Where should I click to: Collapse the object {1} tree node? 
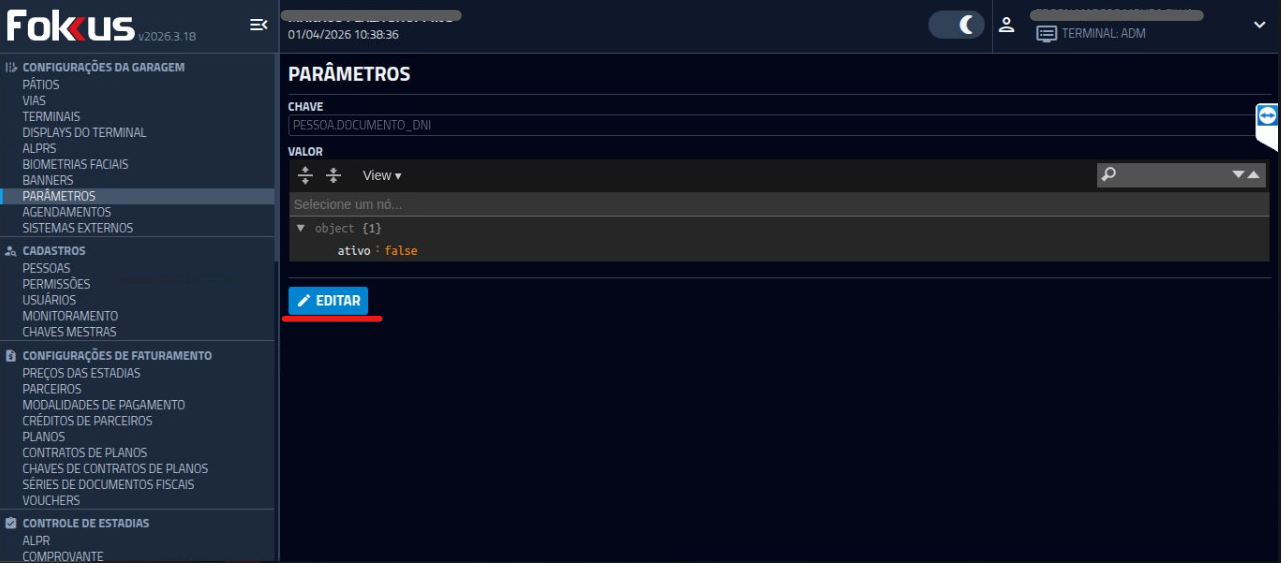coord(301,228)
